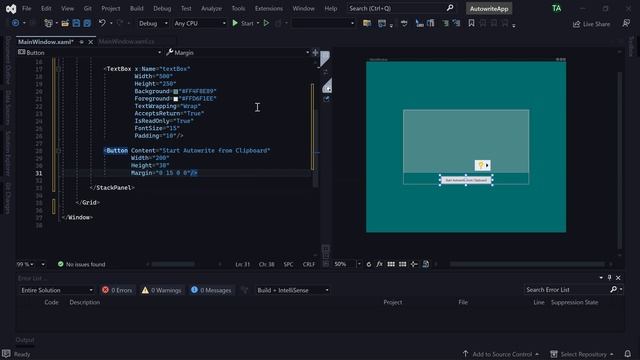Image resolution: width=640 pixels, height=360 pixels.
Task: Open the Window menu
Action: [303, 8]
